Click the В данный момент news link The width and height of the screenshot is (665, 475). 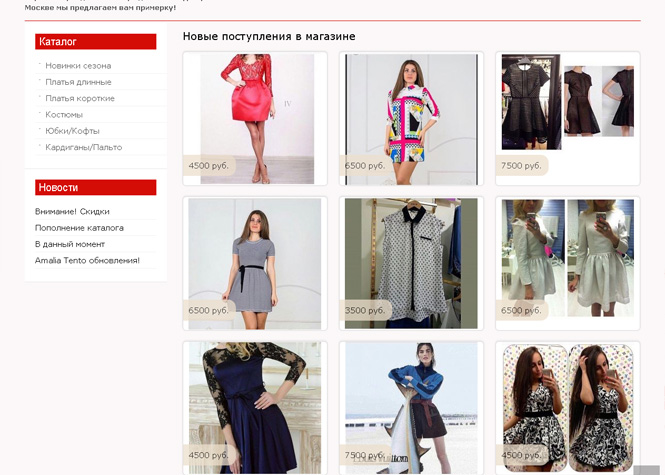(70, 244)
